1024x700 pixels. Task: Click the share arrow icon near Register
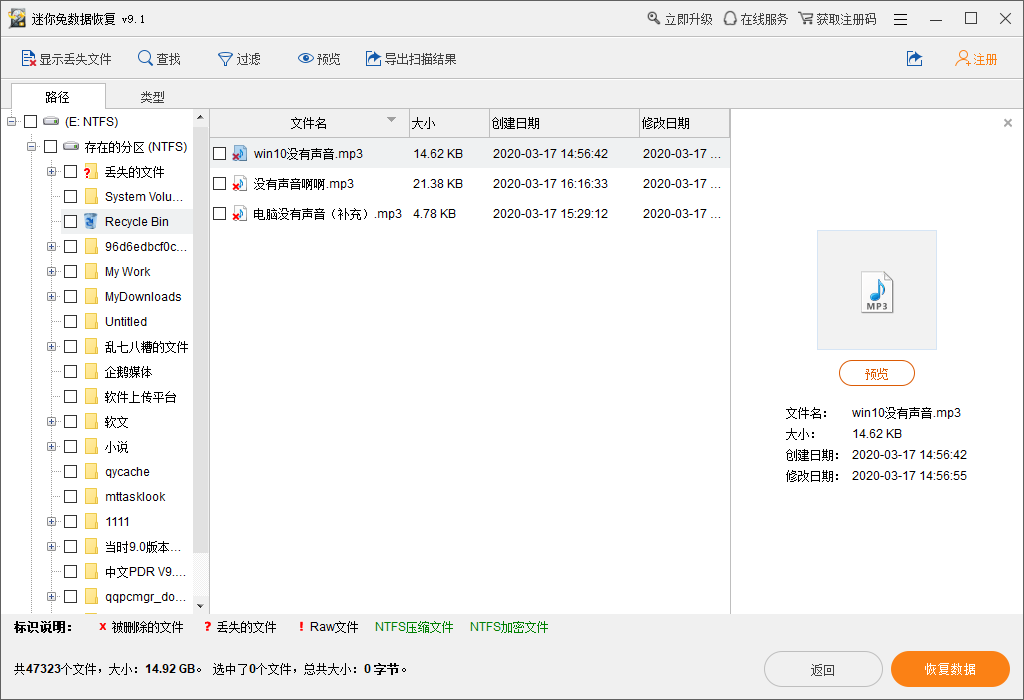point(914,59)
